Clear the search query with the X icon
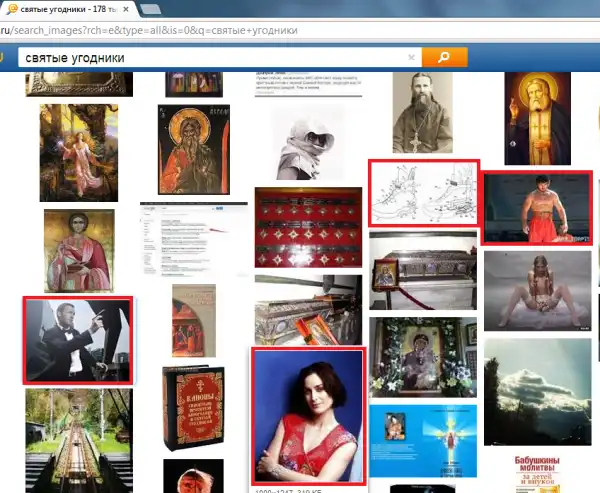This screenshot has height=493, width=600. pos(411,58)
